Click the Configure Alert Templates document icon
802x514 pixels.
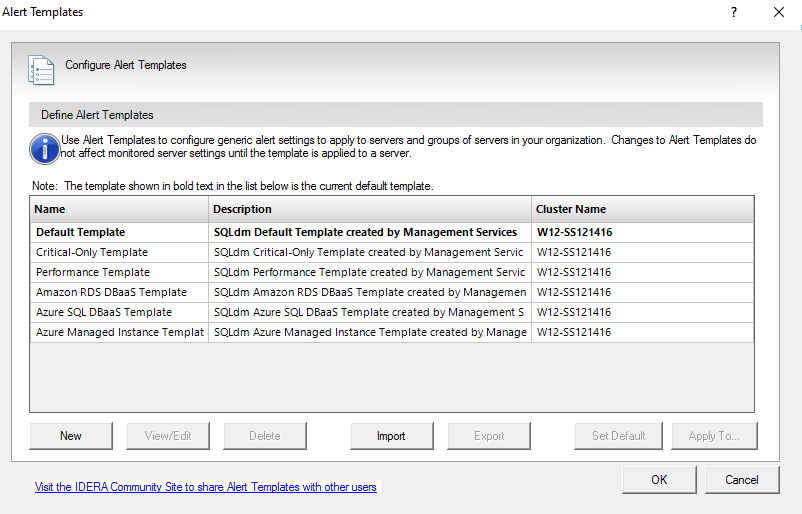(x=41, y=68)
